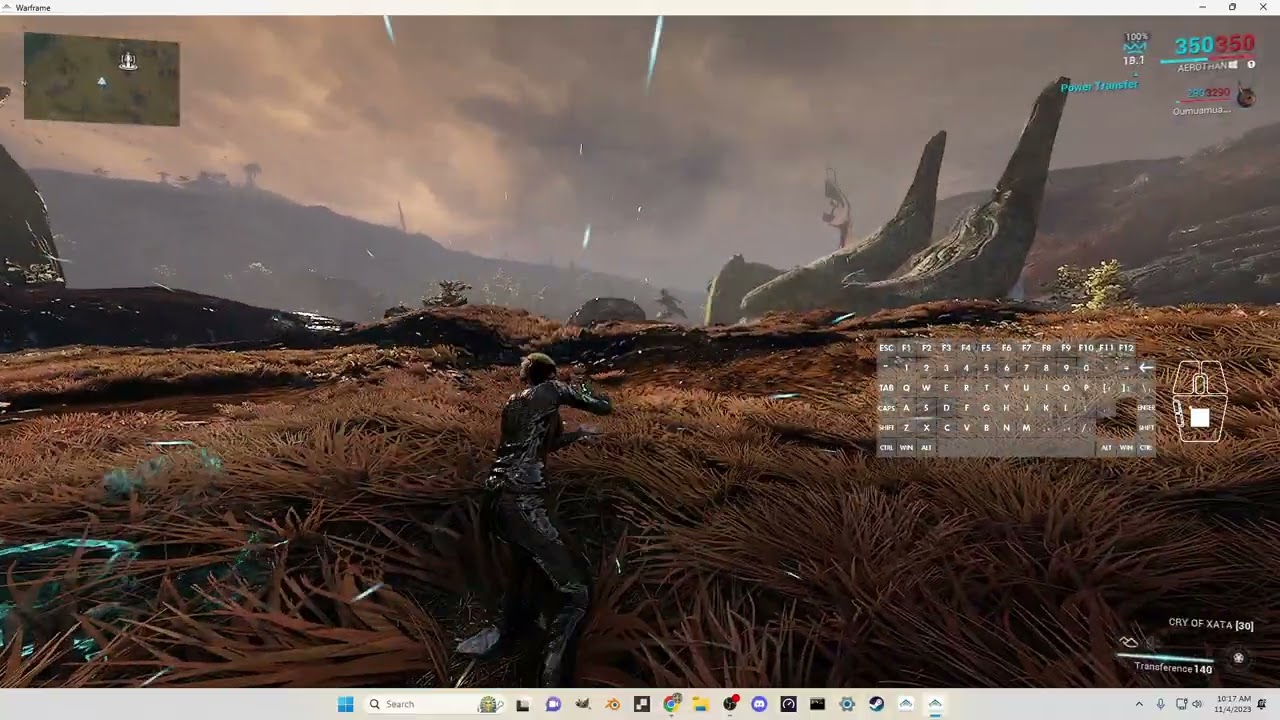Click the ability star icon under ammo count

tap(1239, 658)
